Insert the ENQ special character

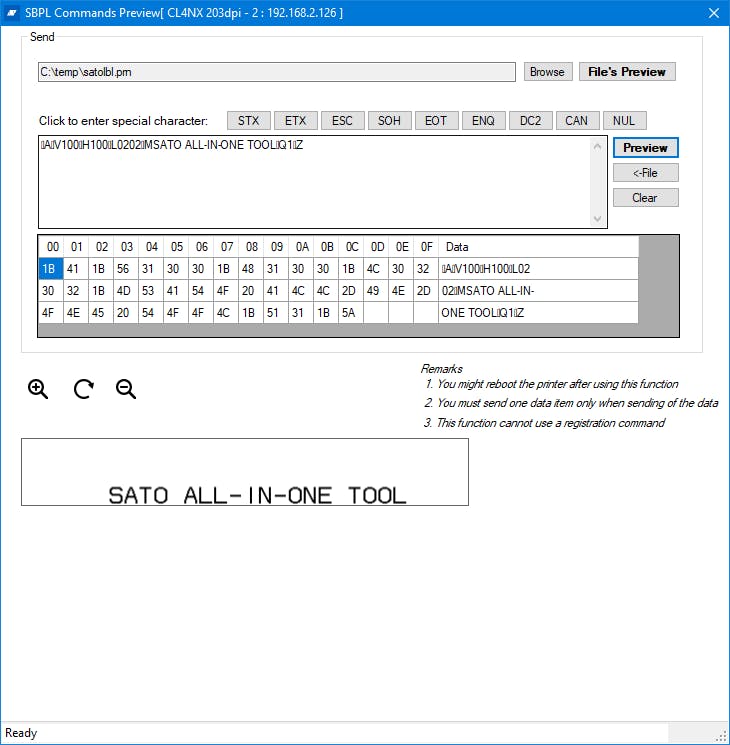(x=483, y=121)
